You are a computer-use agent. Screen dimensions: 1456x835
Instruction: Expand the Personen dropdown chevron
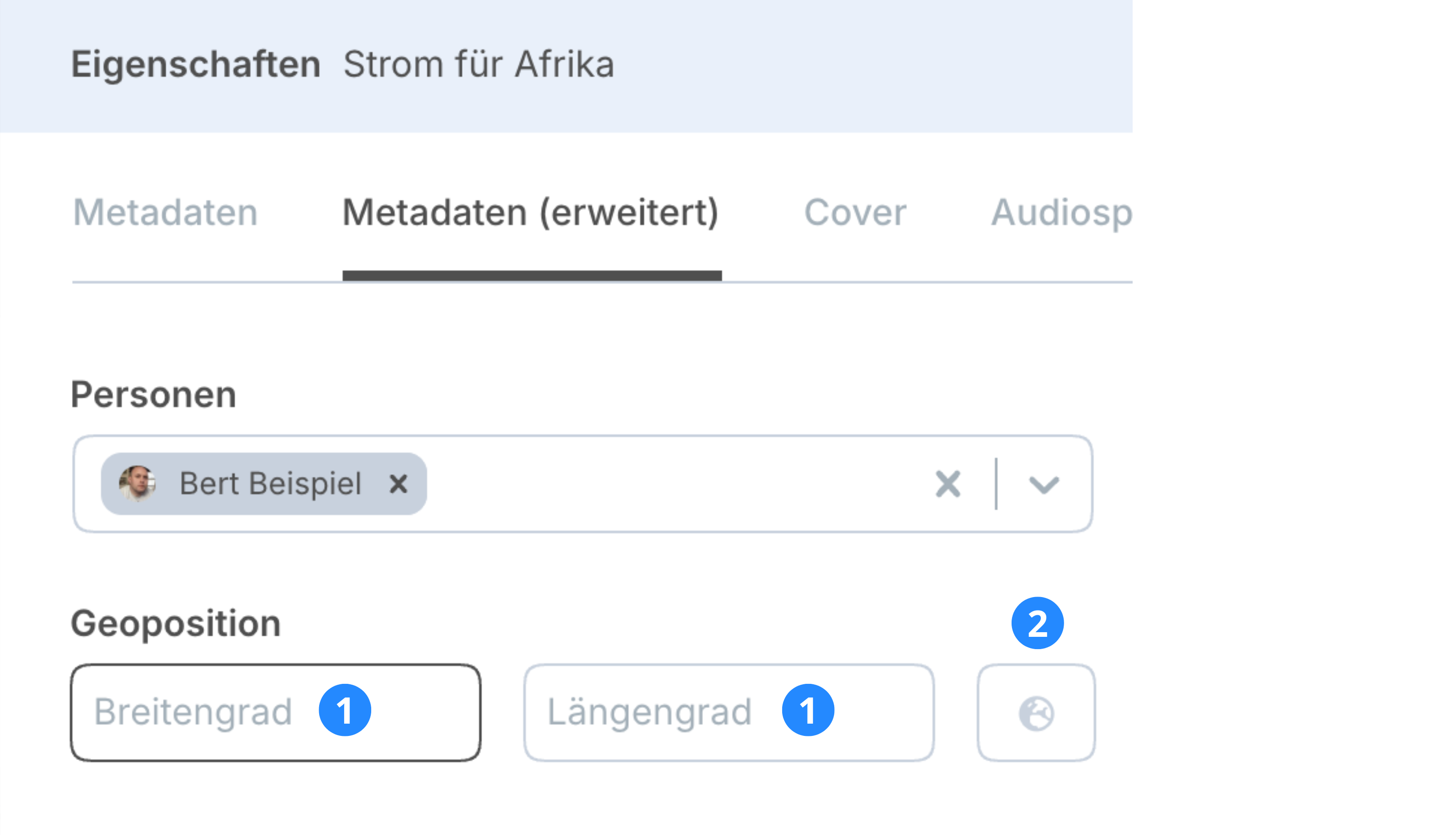[x=1043, y=484]
